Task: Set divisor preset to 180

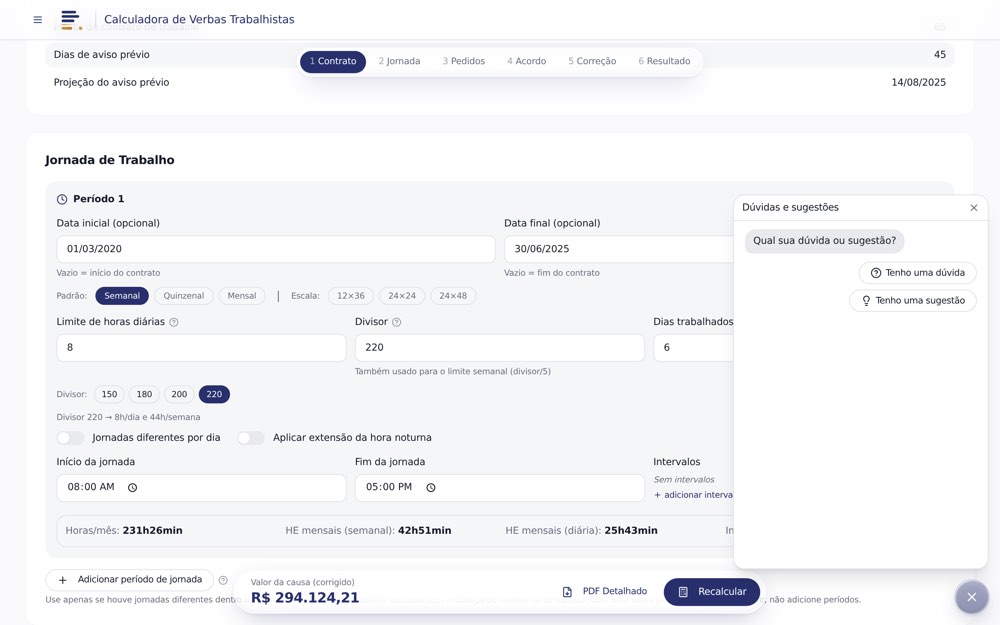Action: pyautogui.click(x=144, y=395)
